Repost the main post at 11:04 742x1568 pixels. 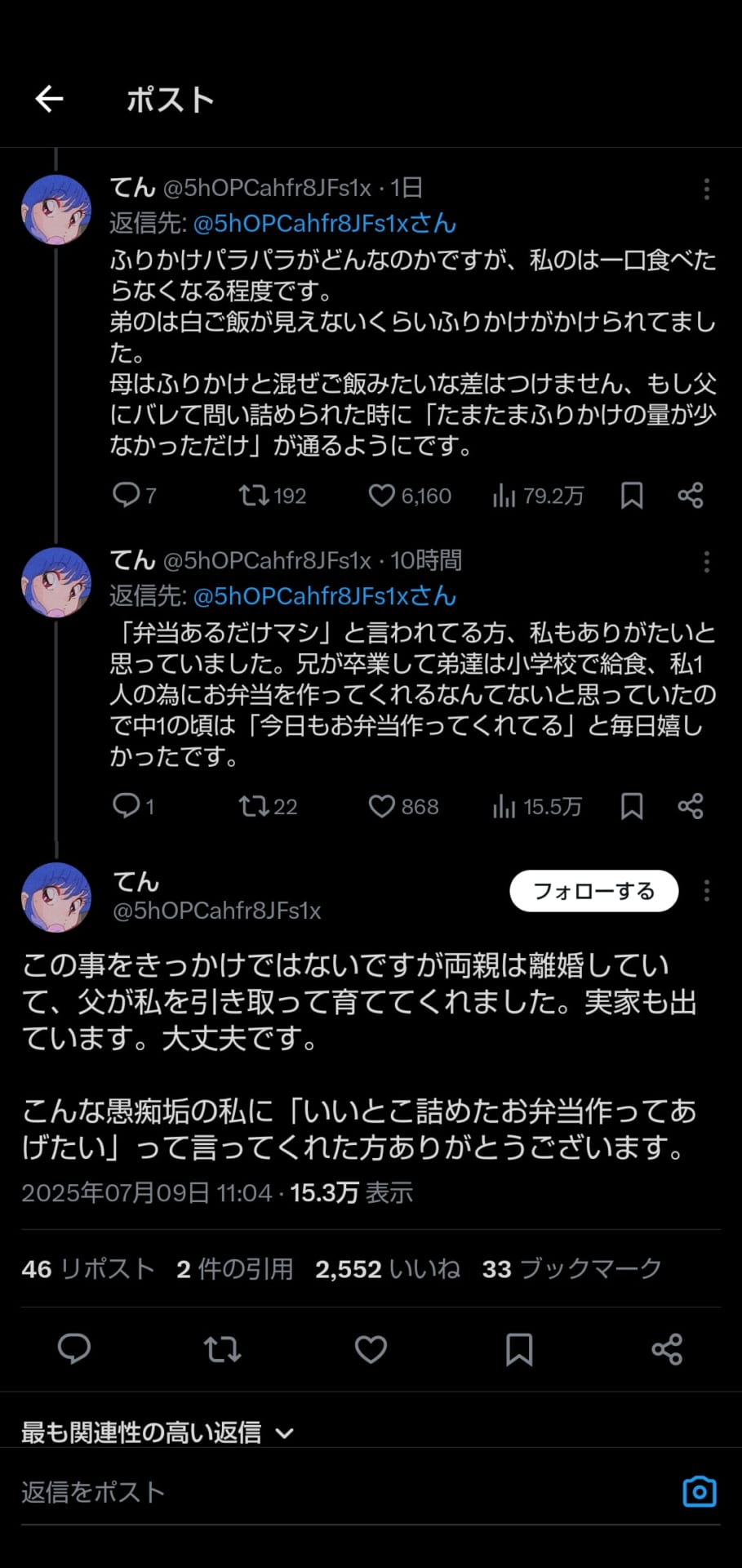[x=222, y=1349]
